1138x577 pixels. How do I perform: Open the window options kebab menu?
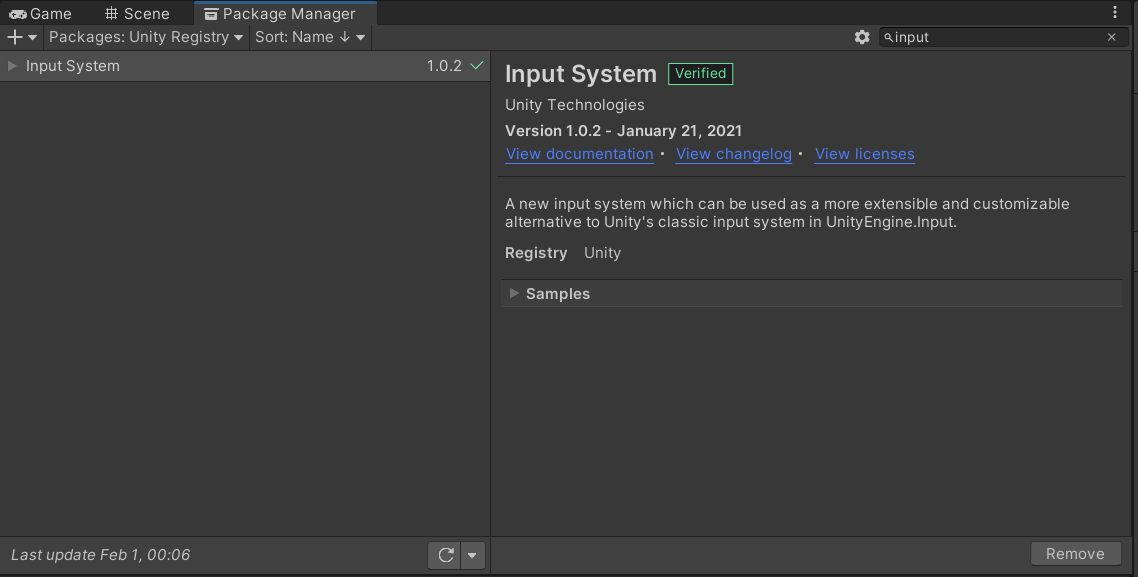[1115, 12]
